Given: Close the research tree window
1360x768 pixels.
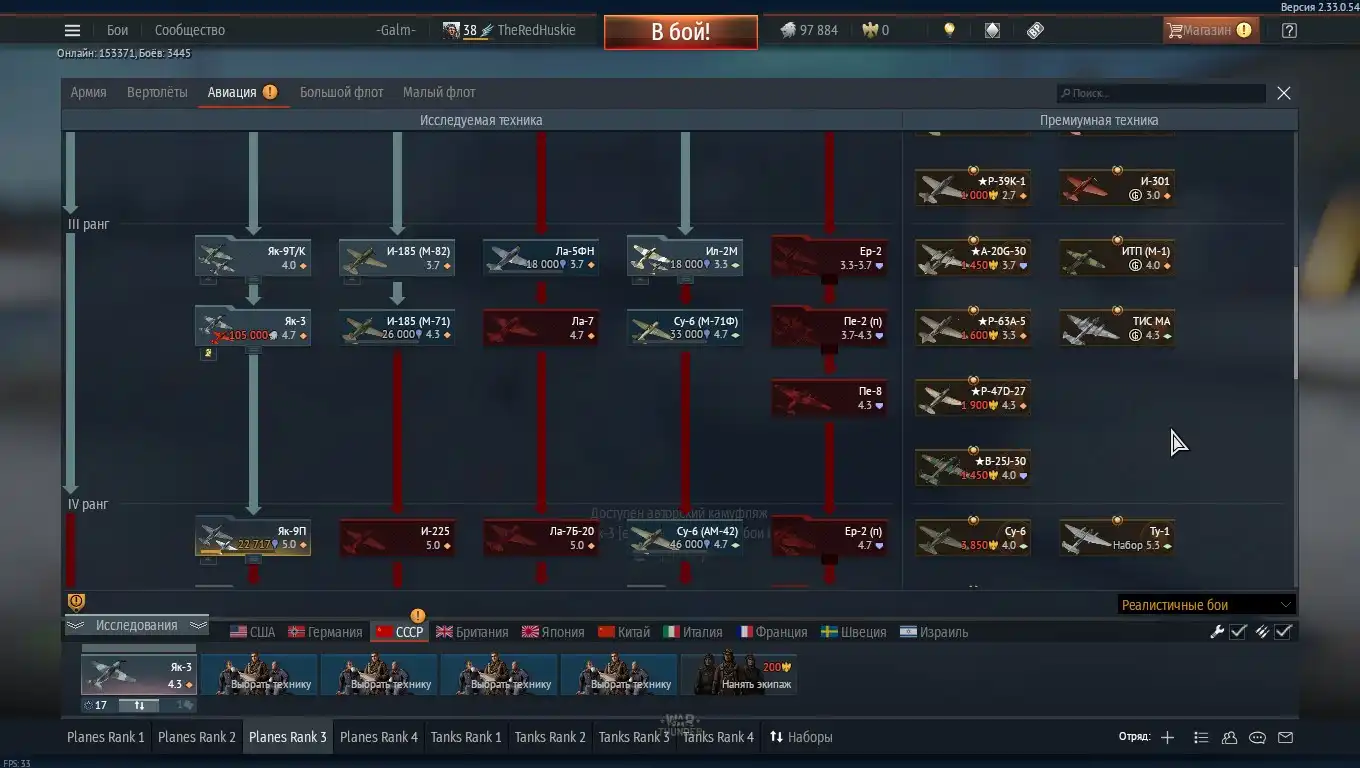Looking at the screenshot, I should [x=1284, y=93].
